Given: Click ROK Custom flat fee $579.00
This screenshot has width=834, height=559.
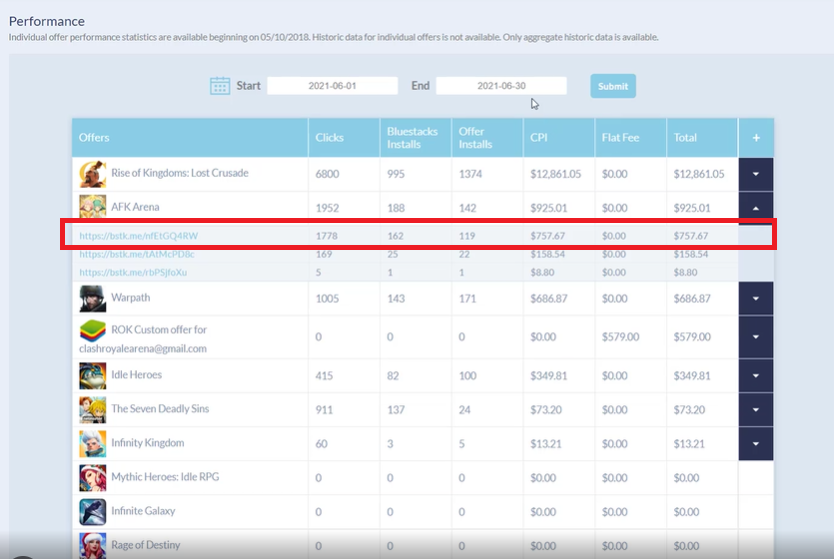Looking at the screenshot, I should [621, 337].
